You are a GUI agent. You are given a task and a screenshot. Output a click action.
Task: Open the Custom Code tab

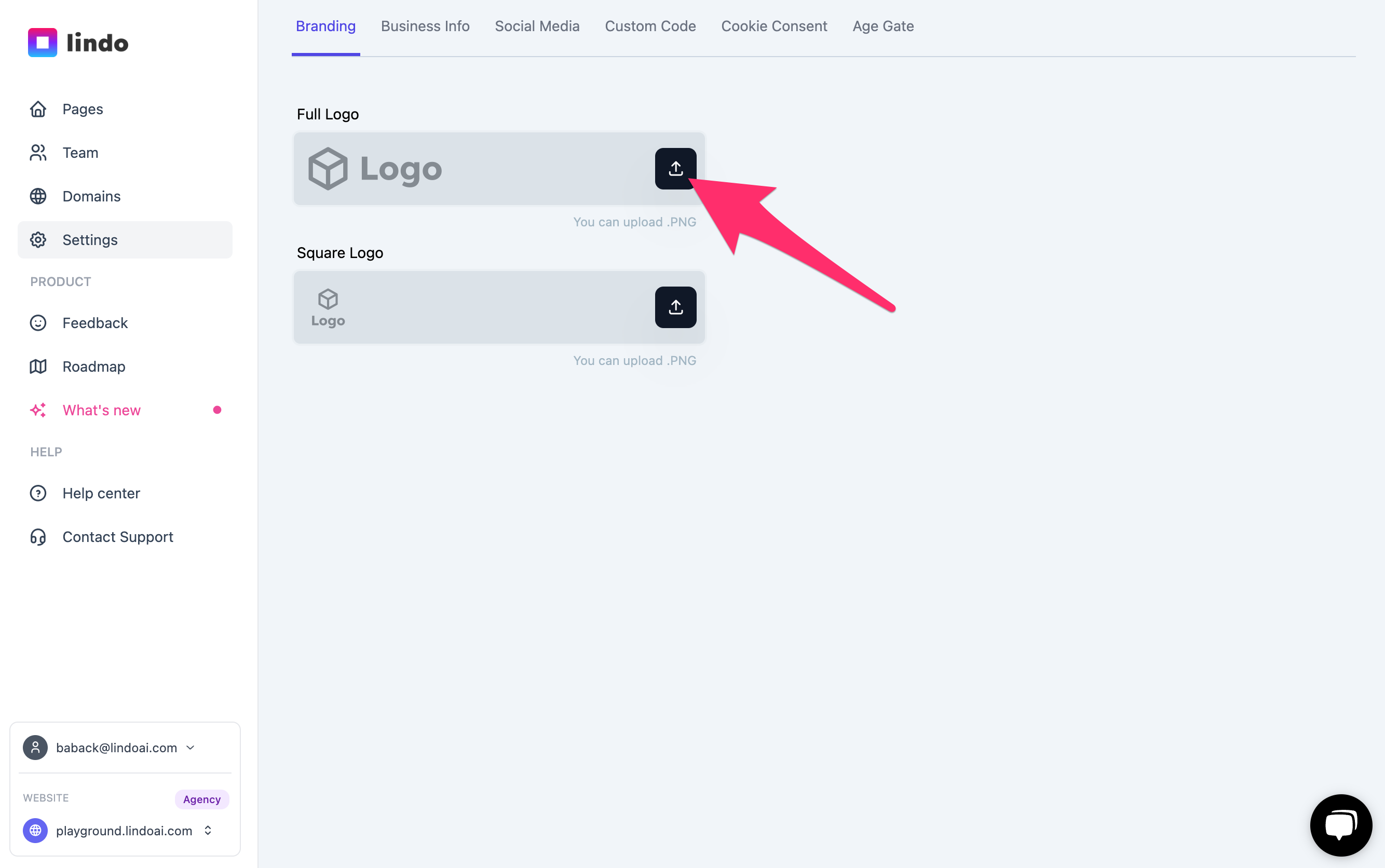(x=650, y=26)
